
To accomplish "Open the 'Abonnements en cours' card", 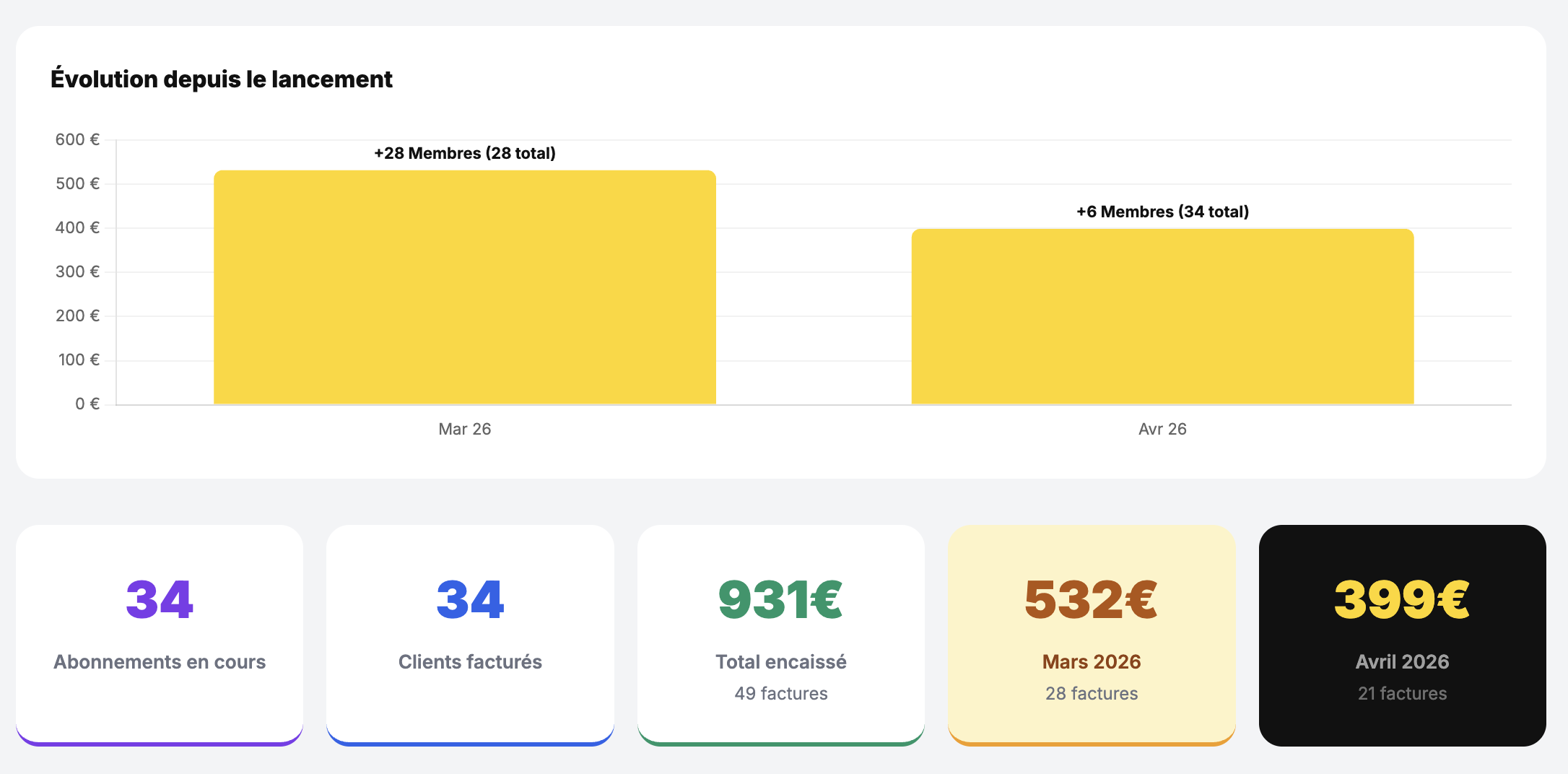I will (160, 635).
